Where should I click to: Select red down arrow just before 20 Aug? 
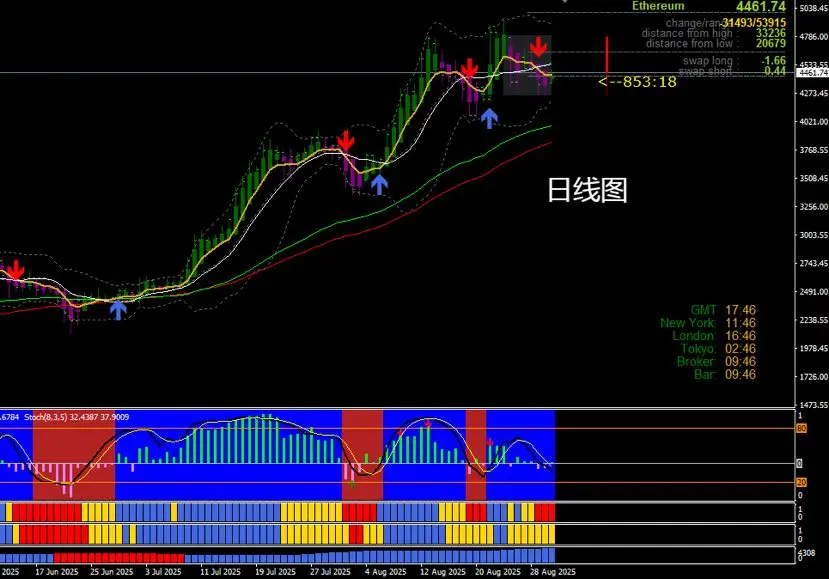pos(469,69)
